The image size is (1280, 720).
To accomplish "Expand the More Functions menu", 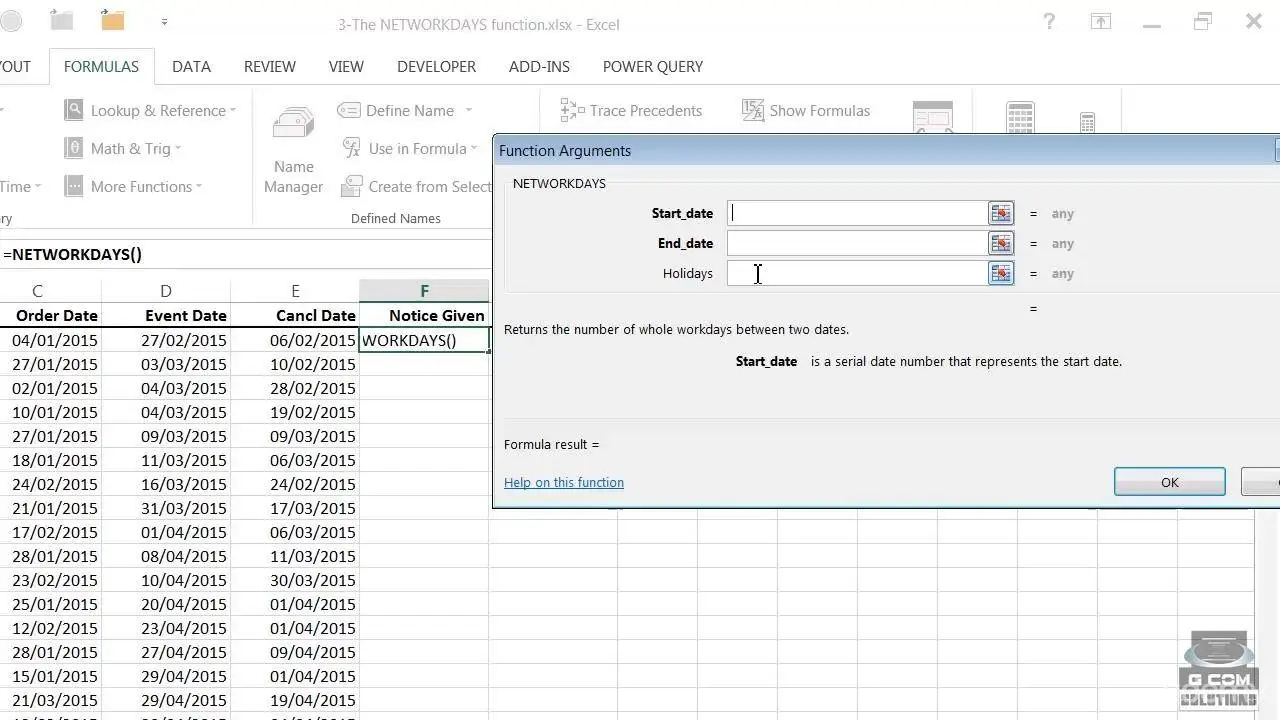I will pyautogui.click(x=133, y=187).
